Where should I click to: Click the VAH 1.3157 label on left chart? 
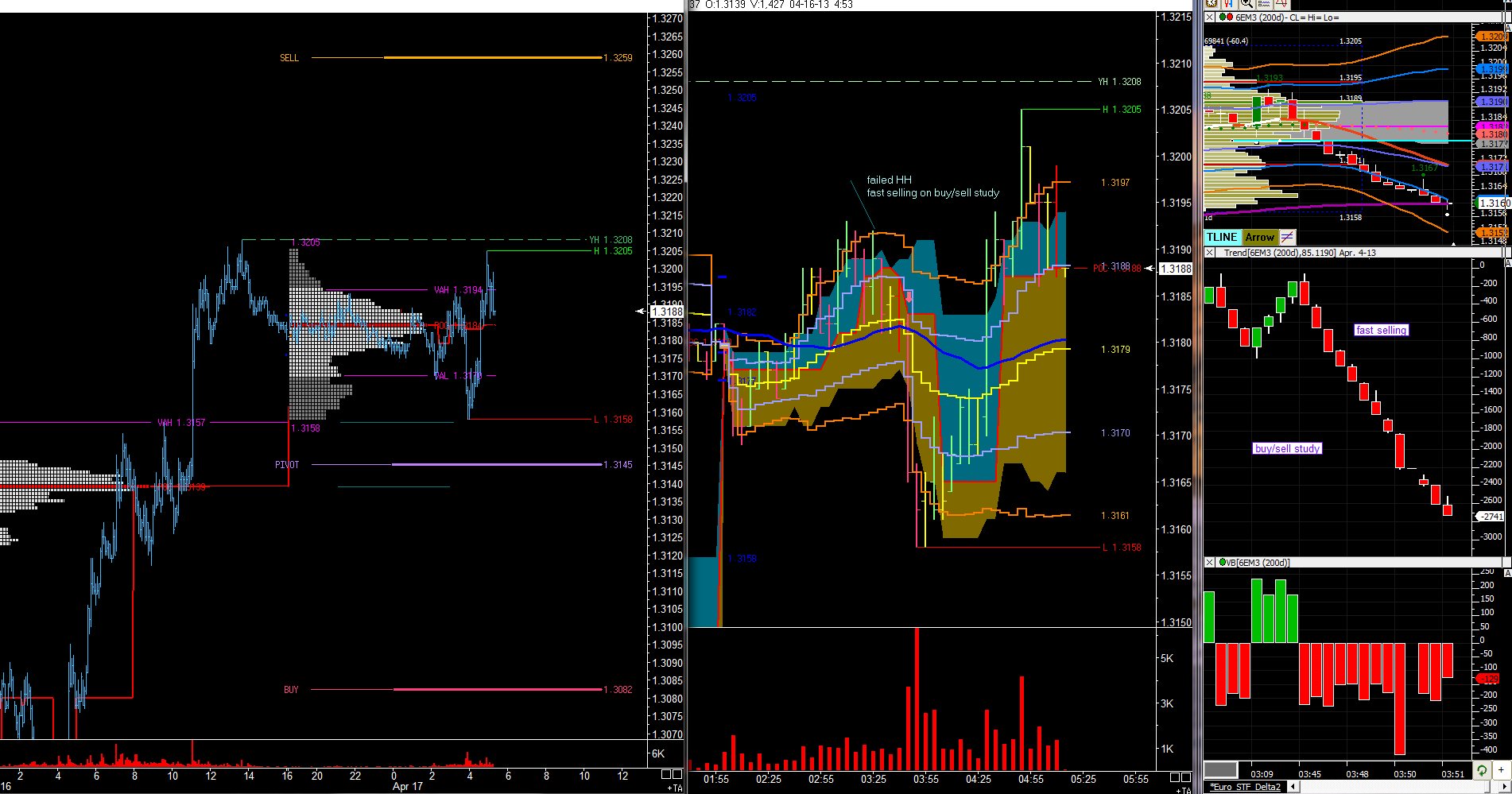coord(181,423)
